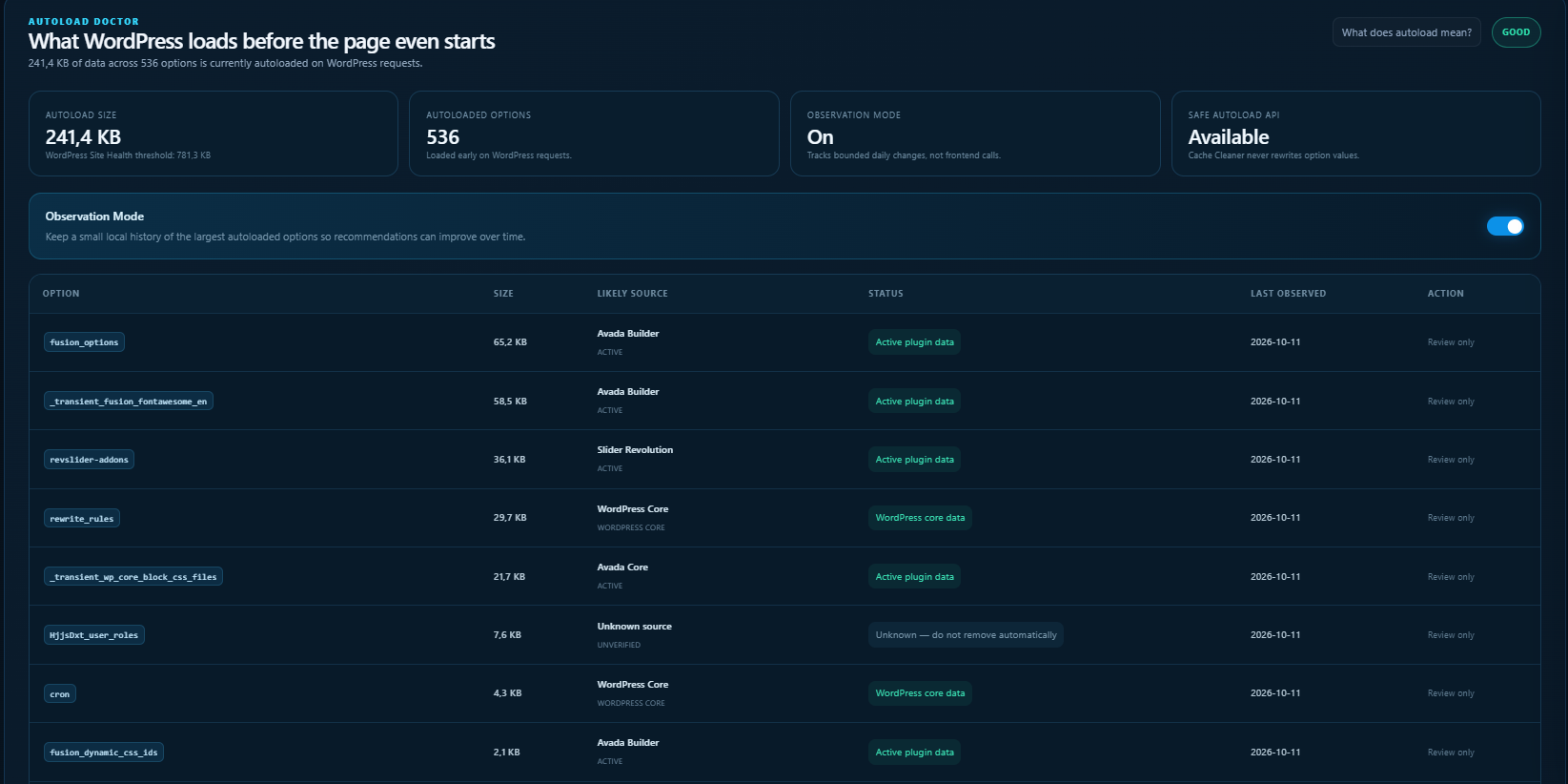Viewport: 1568px width, 784px height.
Task: Click the ACTION column header
Action: click(1445, 294)
